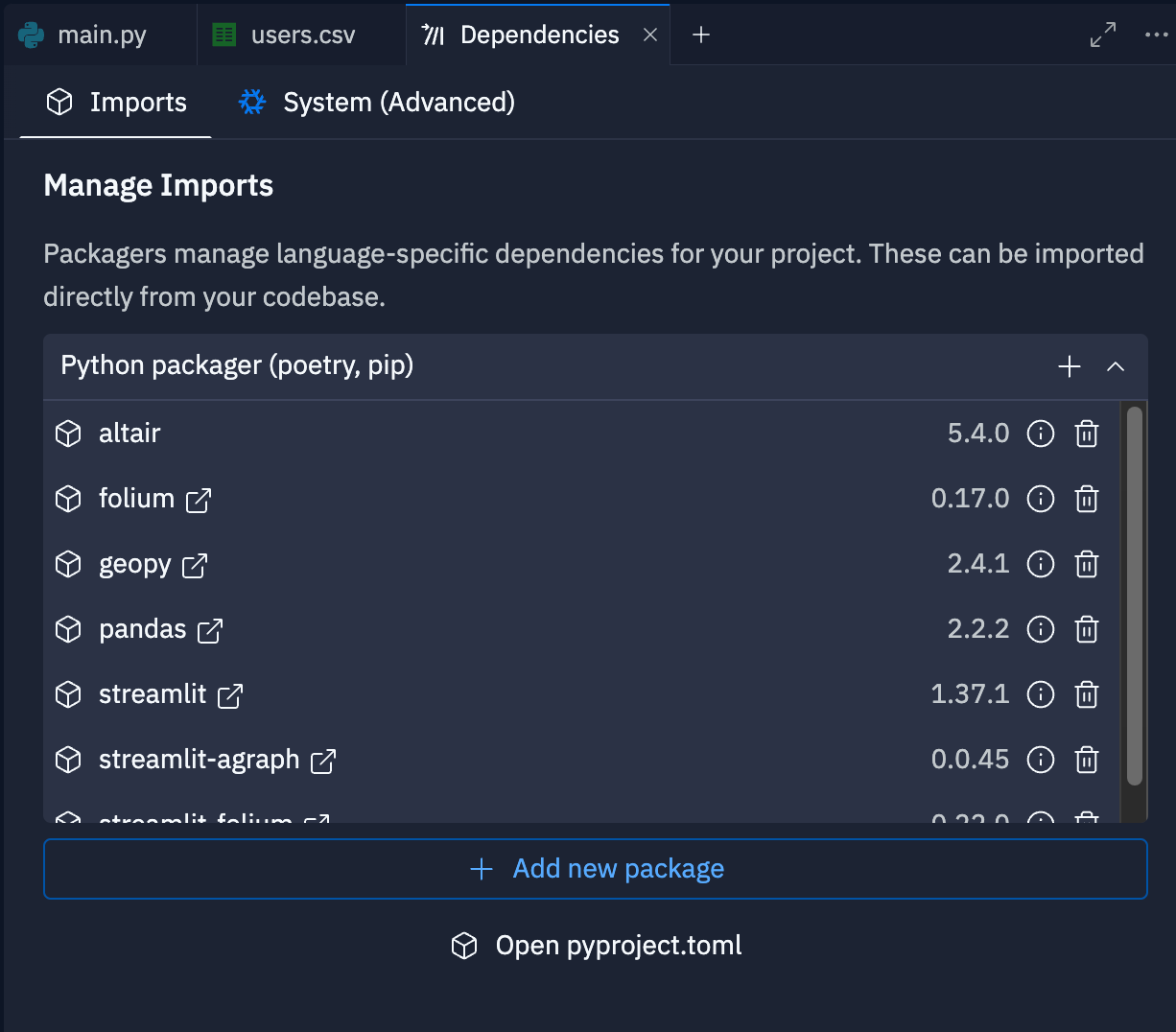
Task: Click the expand-to-fullscreen arrow icon
Action: coord(1102,34)
